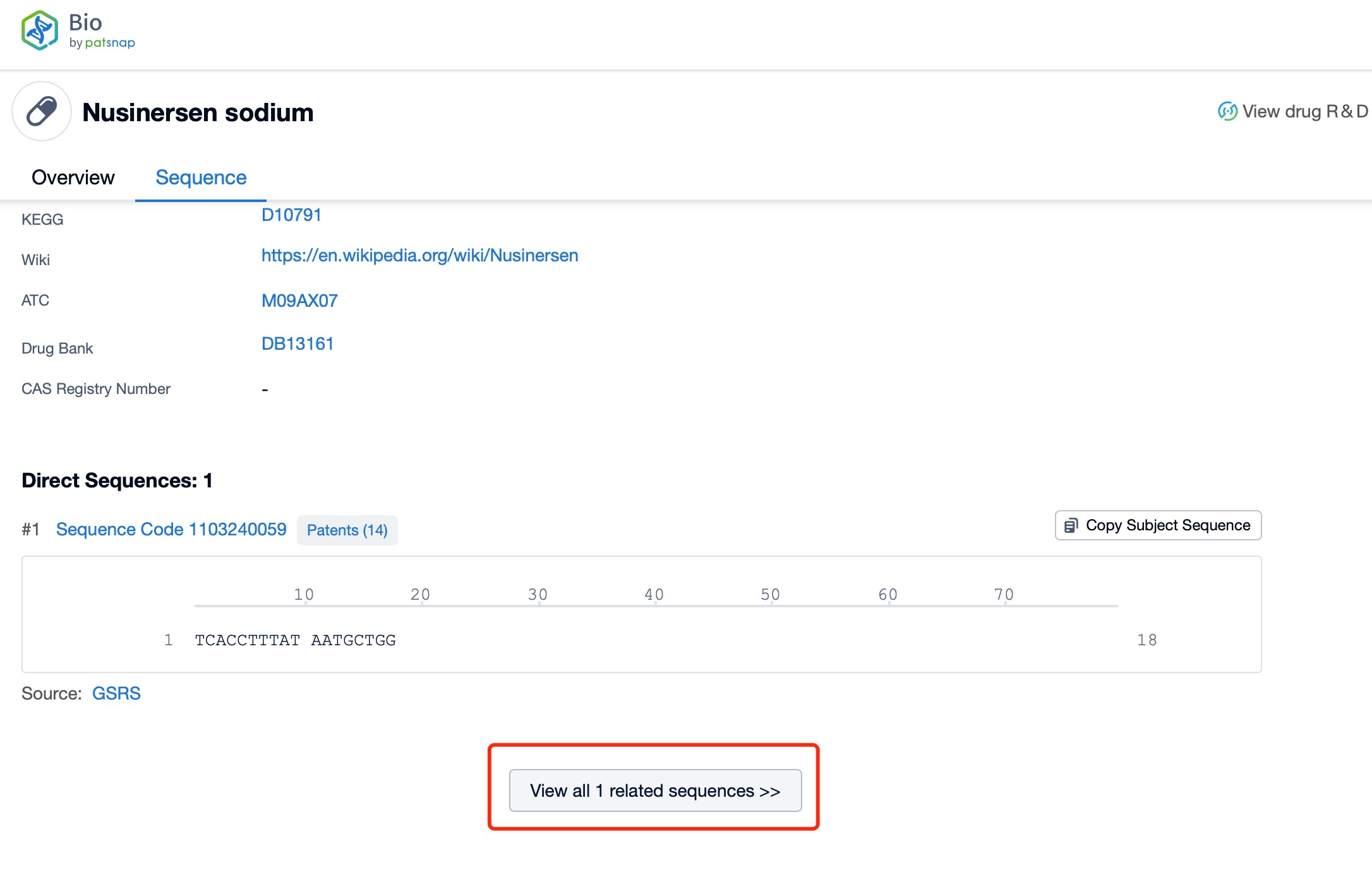Open Sequence Code 1103240059
The width and height of the screenshot is (1372, 870).
click(x=171, y=529)
